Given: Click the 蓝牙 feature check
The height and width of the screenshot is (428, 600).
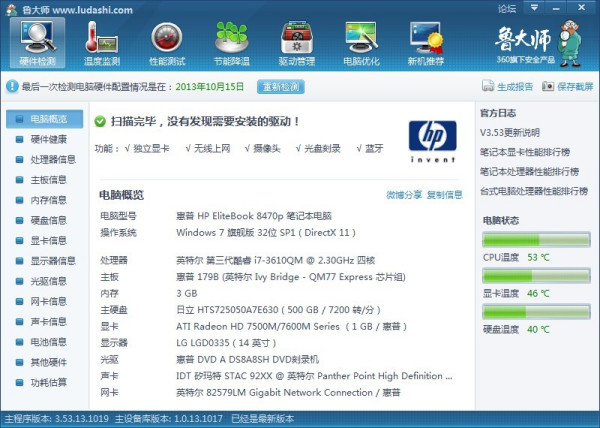Looking at the screenshot, I should (370, 148).
